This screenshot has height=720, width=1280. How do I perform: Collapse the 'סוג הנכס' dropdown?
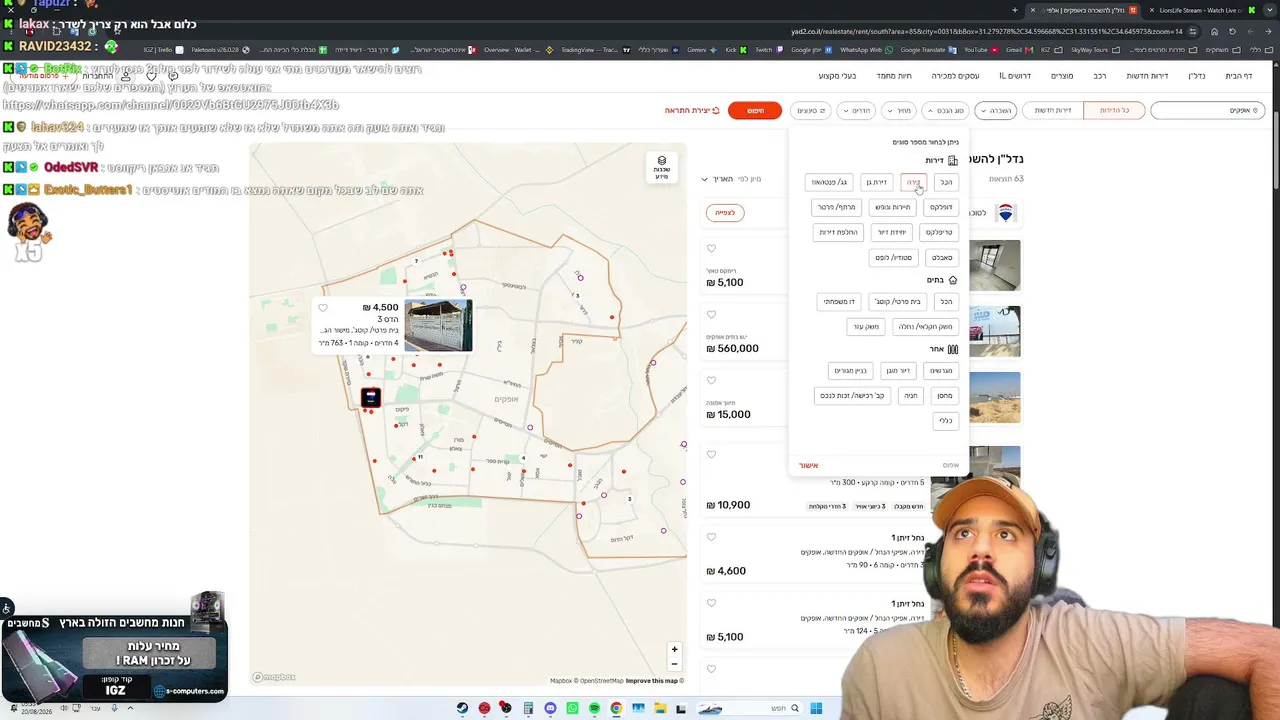click(943, 110)
